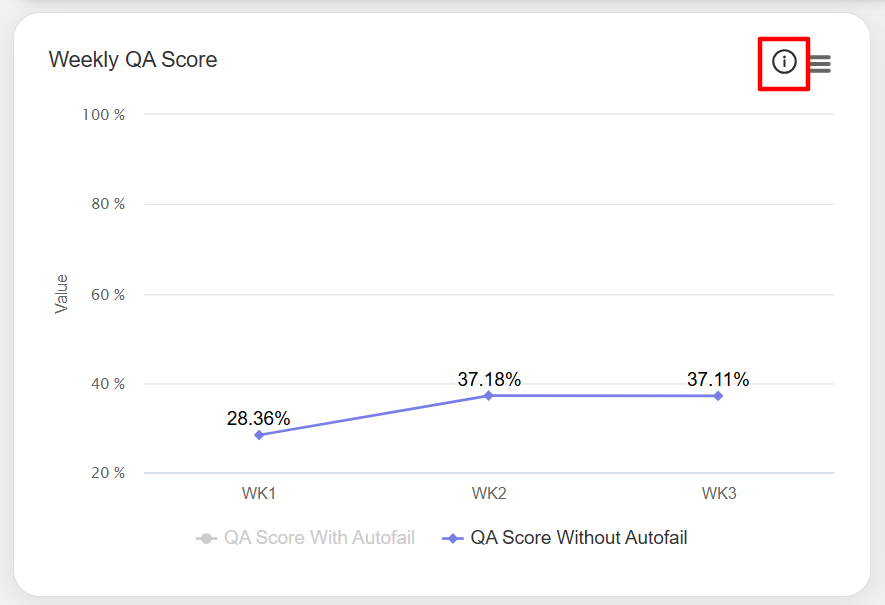Click the line segment between WK1 and WK2
Screen dimensions: 885x605
pos(374,416)
